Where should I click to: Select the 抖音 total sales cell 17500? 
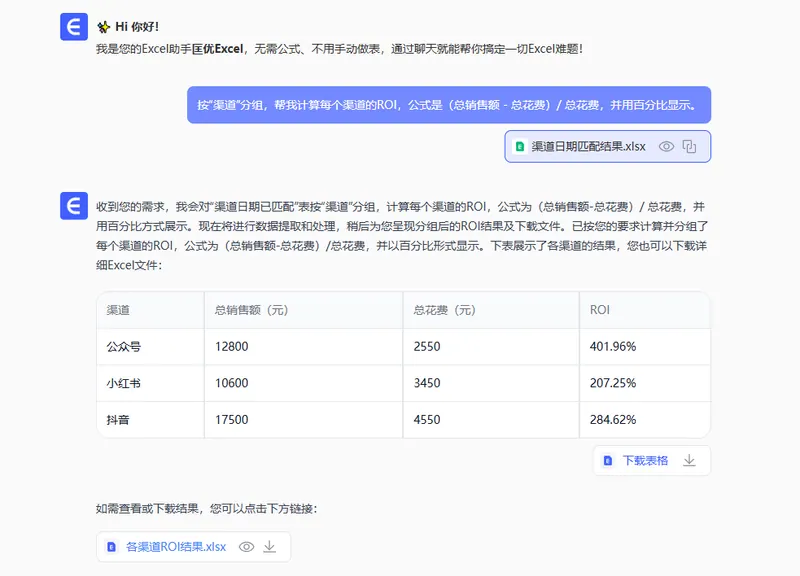(231, 419)
